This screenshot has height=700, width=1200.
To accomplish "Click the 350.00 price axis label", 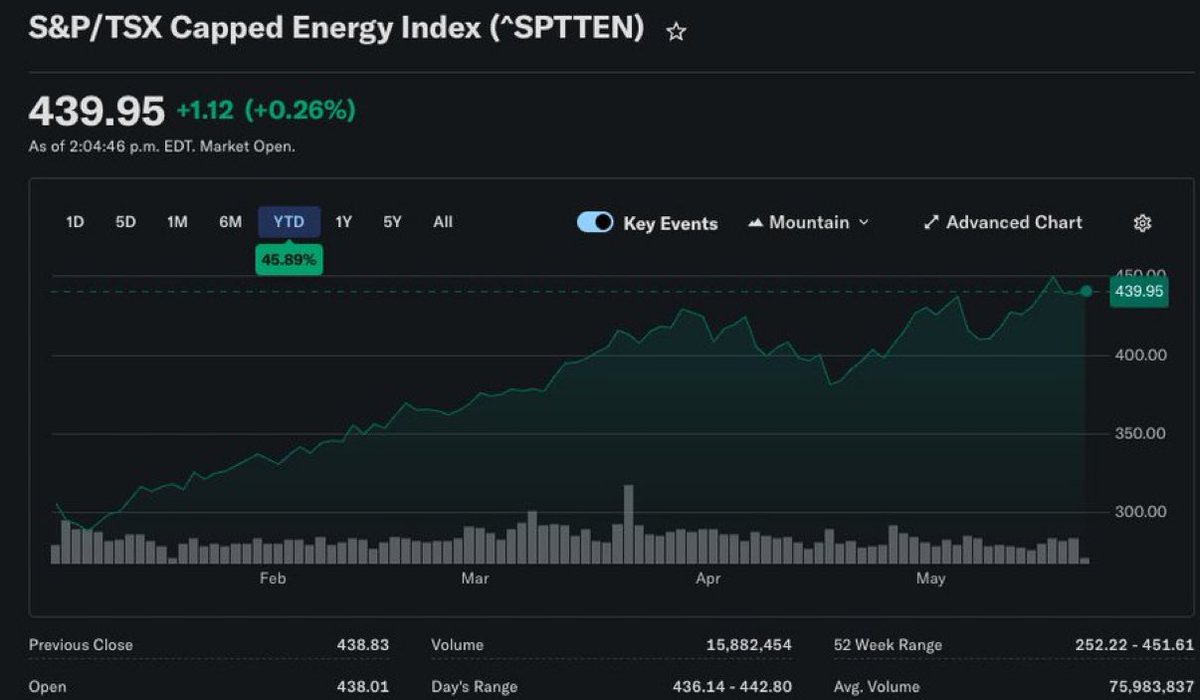I will tap(1139, 433).
